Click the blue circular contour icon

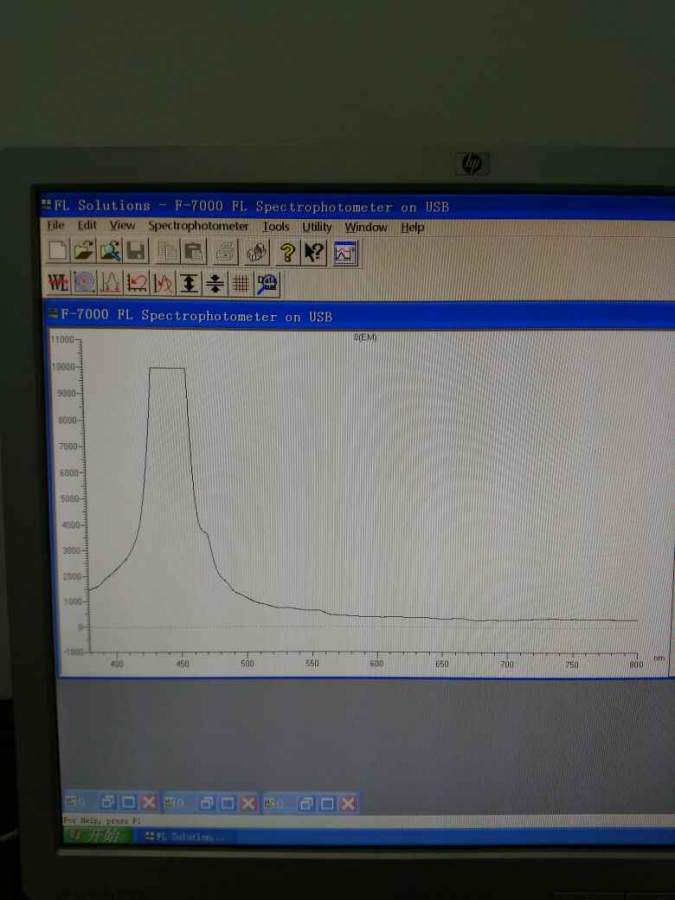point(84,282)
